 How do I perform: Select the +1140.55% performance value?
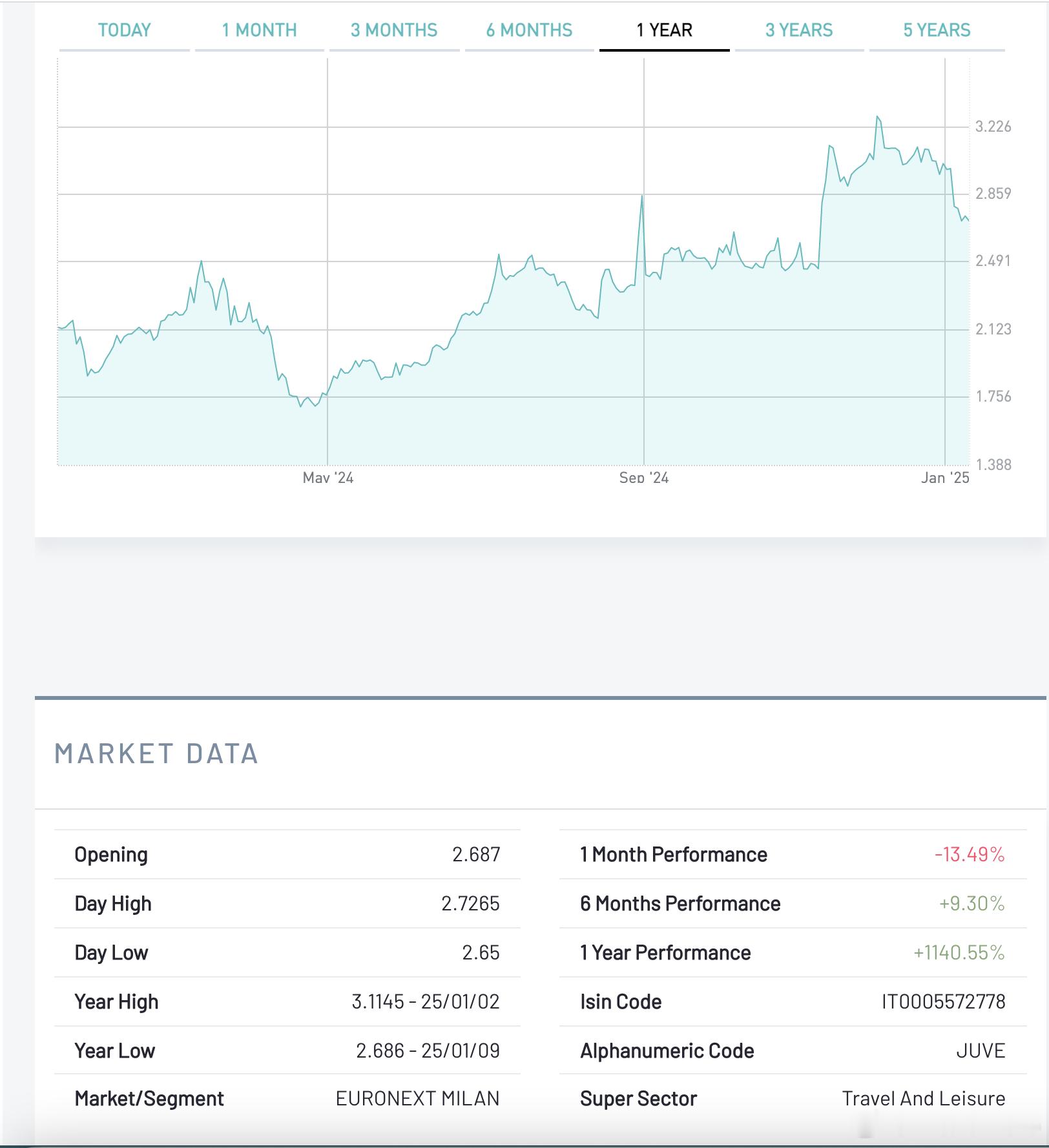(959, 952)
